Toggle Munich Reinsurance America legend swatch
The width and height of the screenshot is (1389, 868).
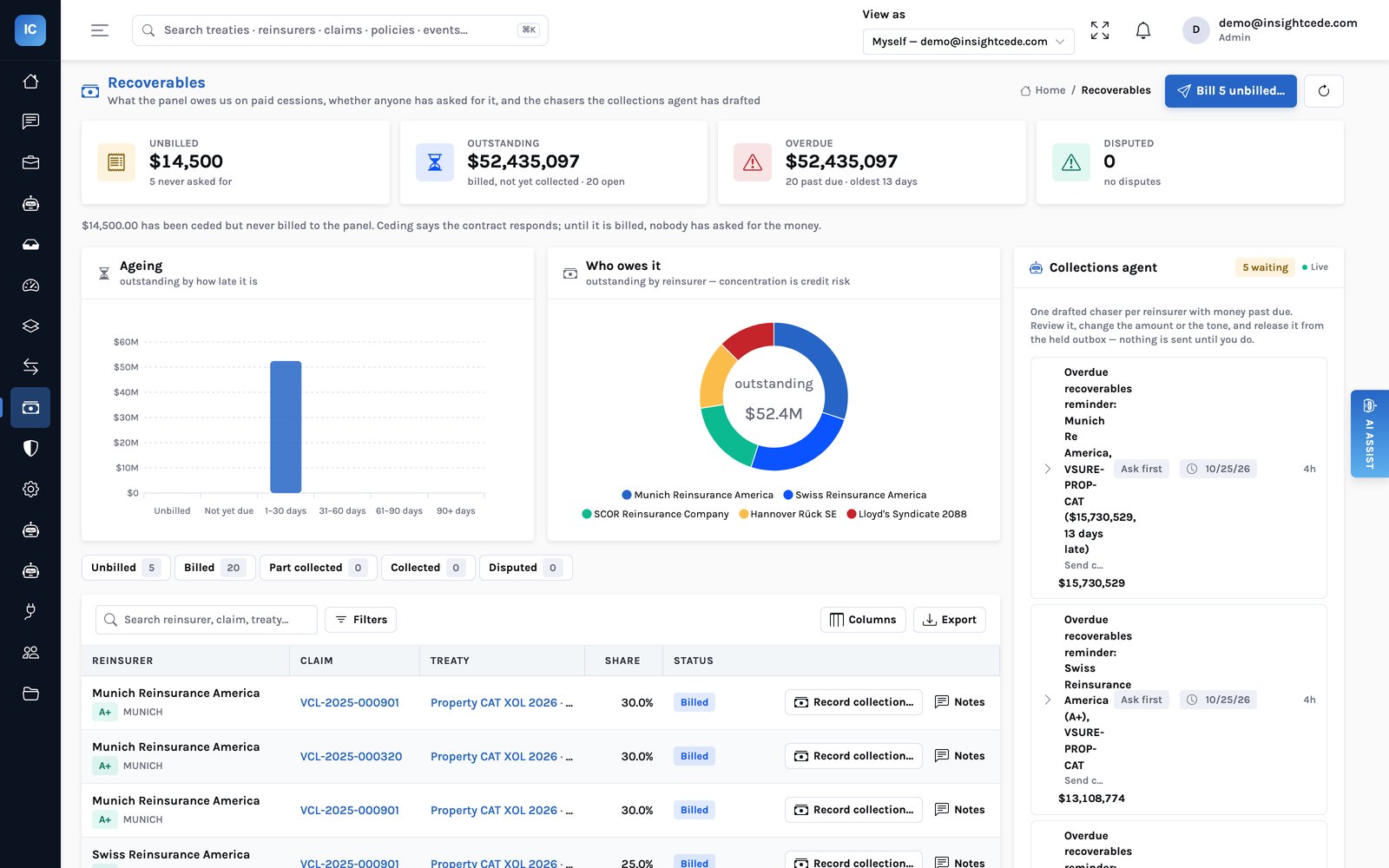[x=627, y=495]
